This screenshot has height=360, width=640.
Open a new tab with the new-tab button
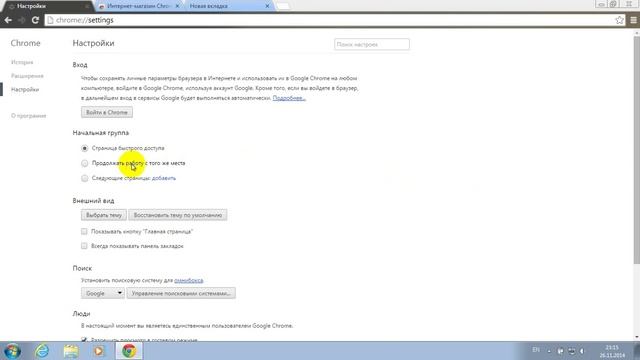pyautogui.click(x=283, y=6)
